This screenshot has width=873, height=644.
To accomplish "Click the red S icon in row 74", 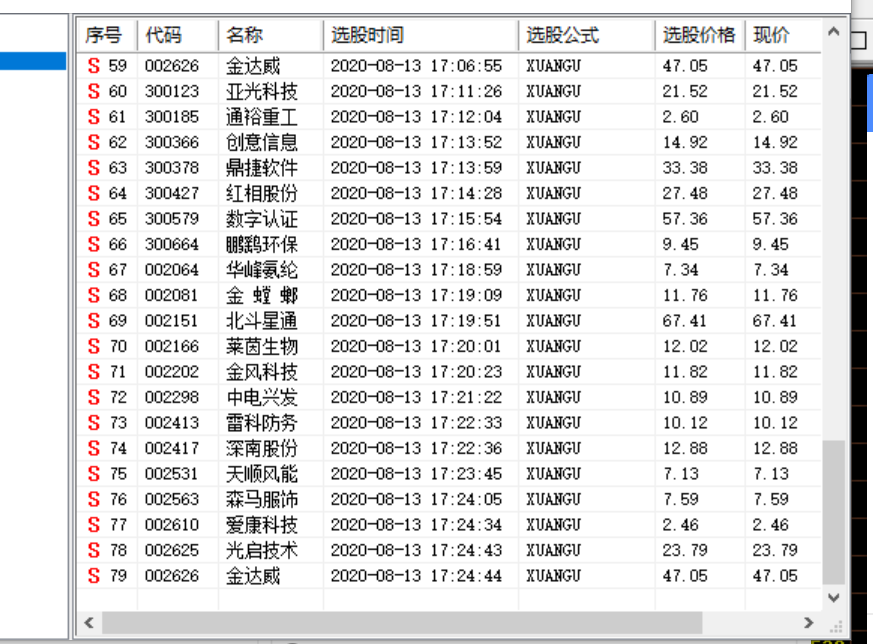I will click(94, 448).
